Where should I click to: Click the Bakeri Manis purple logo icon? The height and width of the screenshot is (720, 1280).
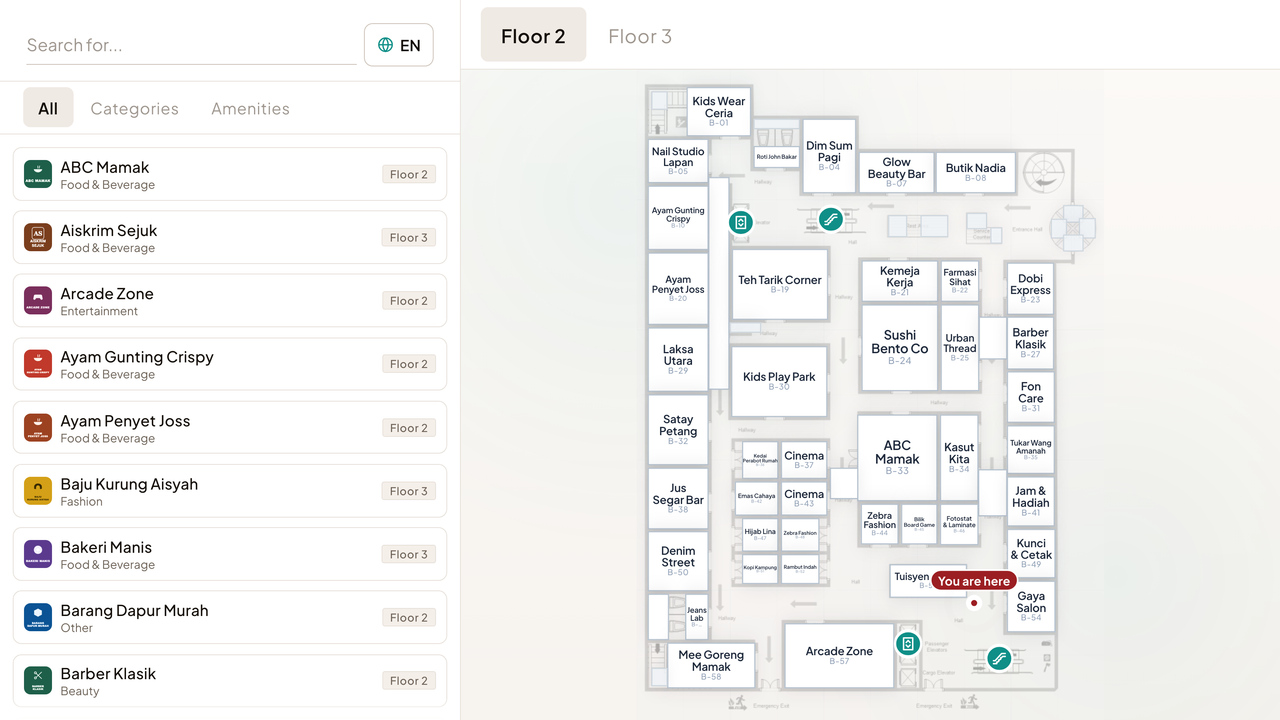coord(38,554)
